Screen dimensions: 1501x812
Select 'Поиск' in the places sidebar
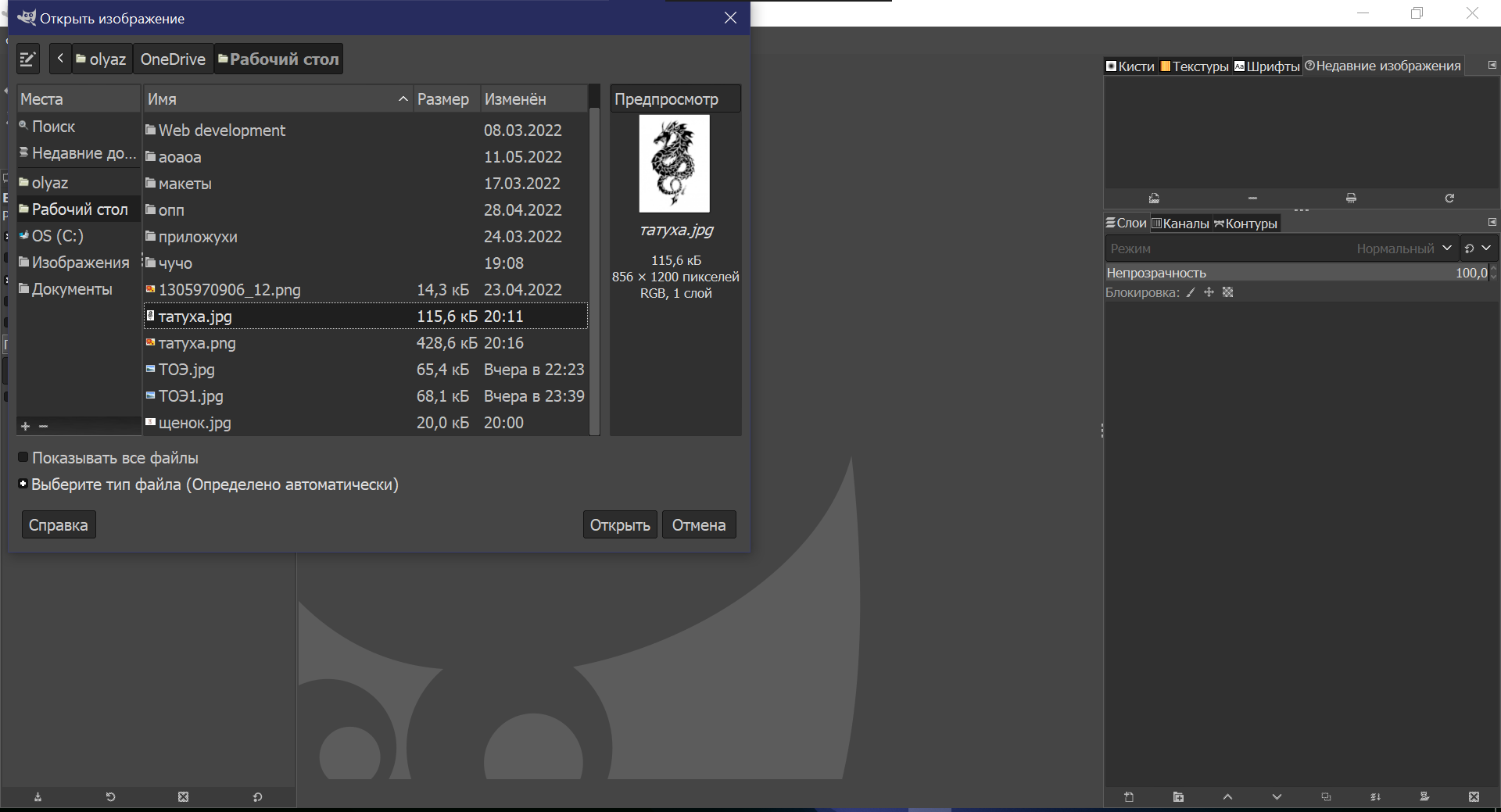pos(78,127)
